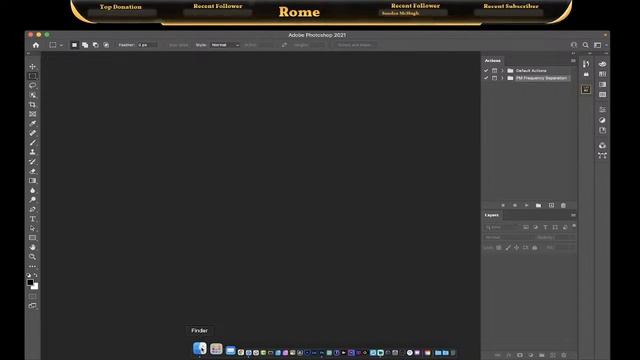The image size is (640, 360).
Task: Open the Search magnifier in options bar
Action: (586, 45)
